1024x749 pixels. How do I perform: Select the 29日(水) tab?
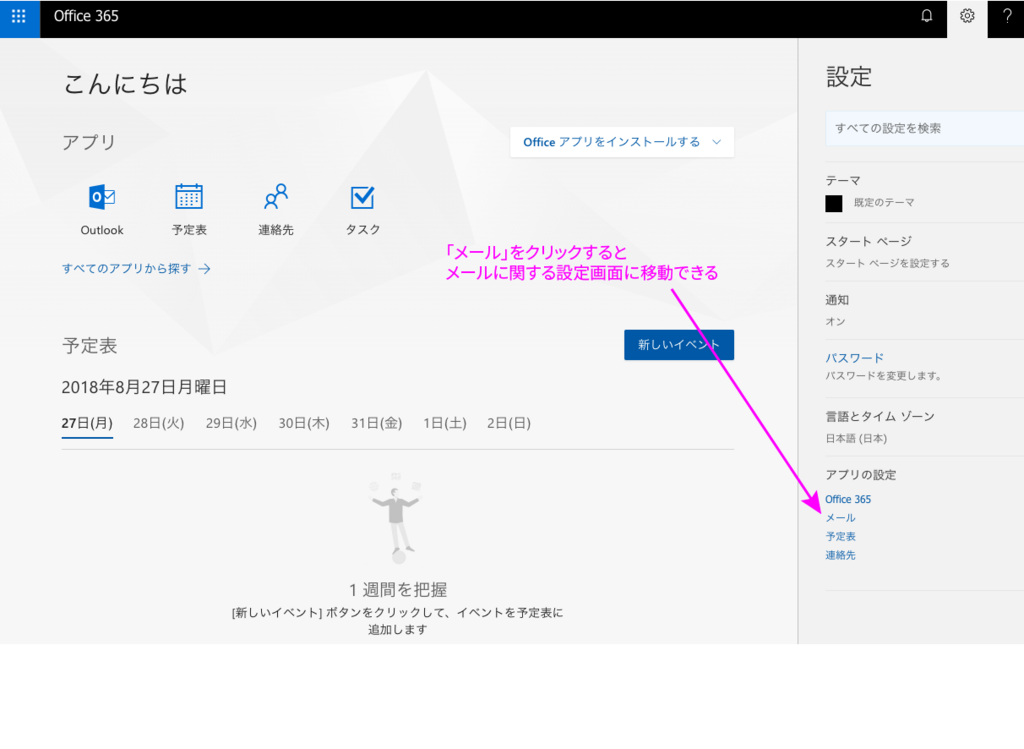pyautogui.click(x=231, y=423)
